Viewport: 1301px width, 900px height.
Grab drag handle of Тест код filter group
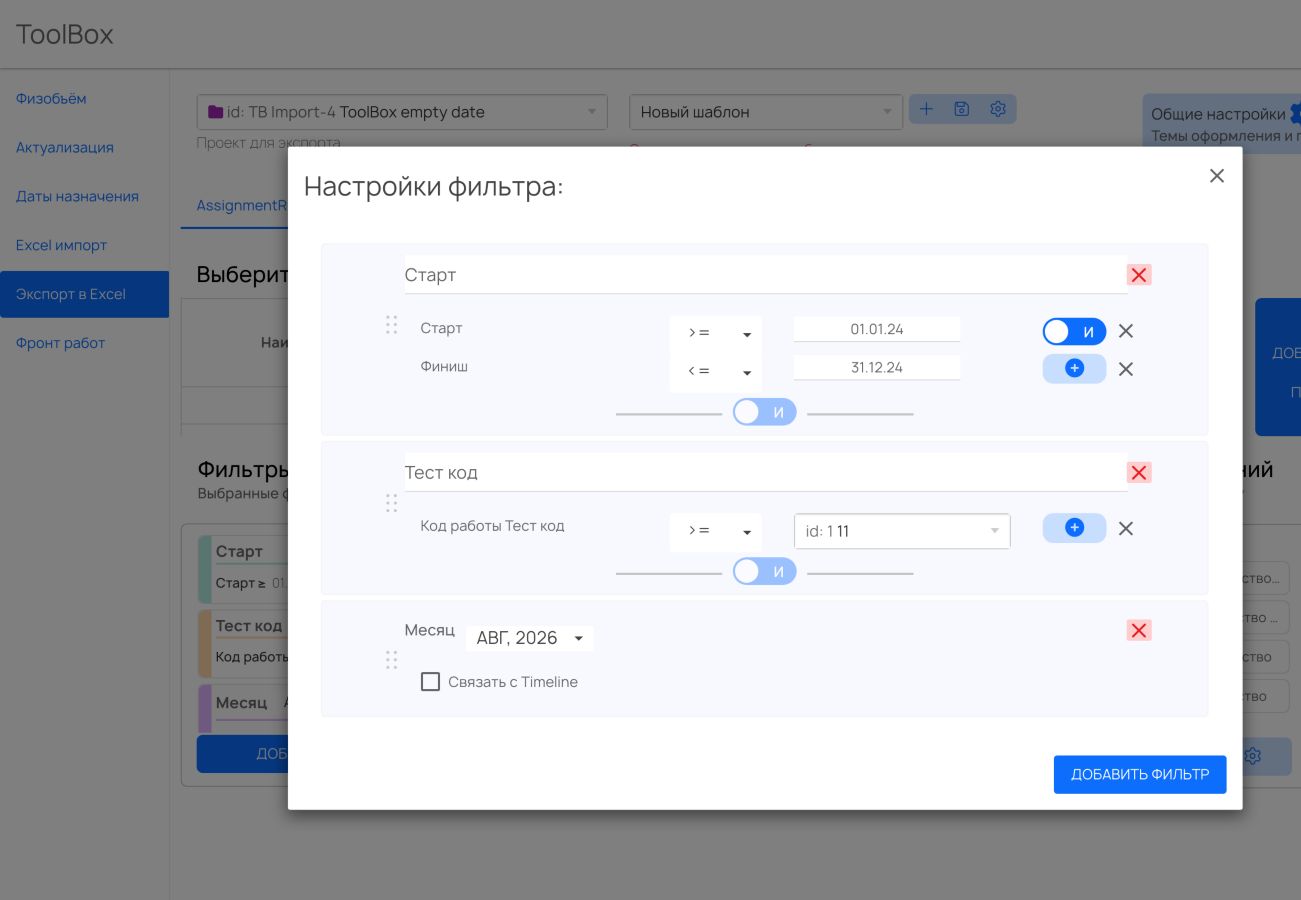point(392,503)
